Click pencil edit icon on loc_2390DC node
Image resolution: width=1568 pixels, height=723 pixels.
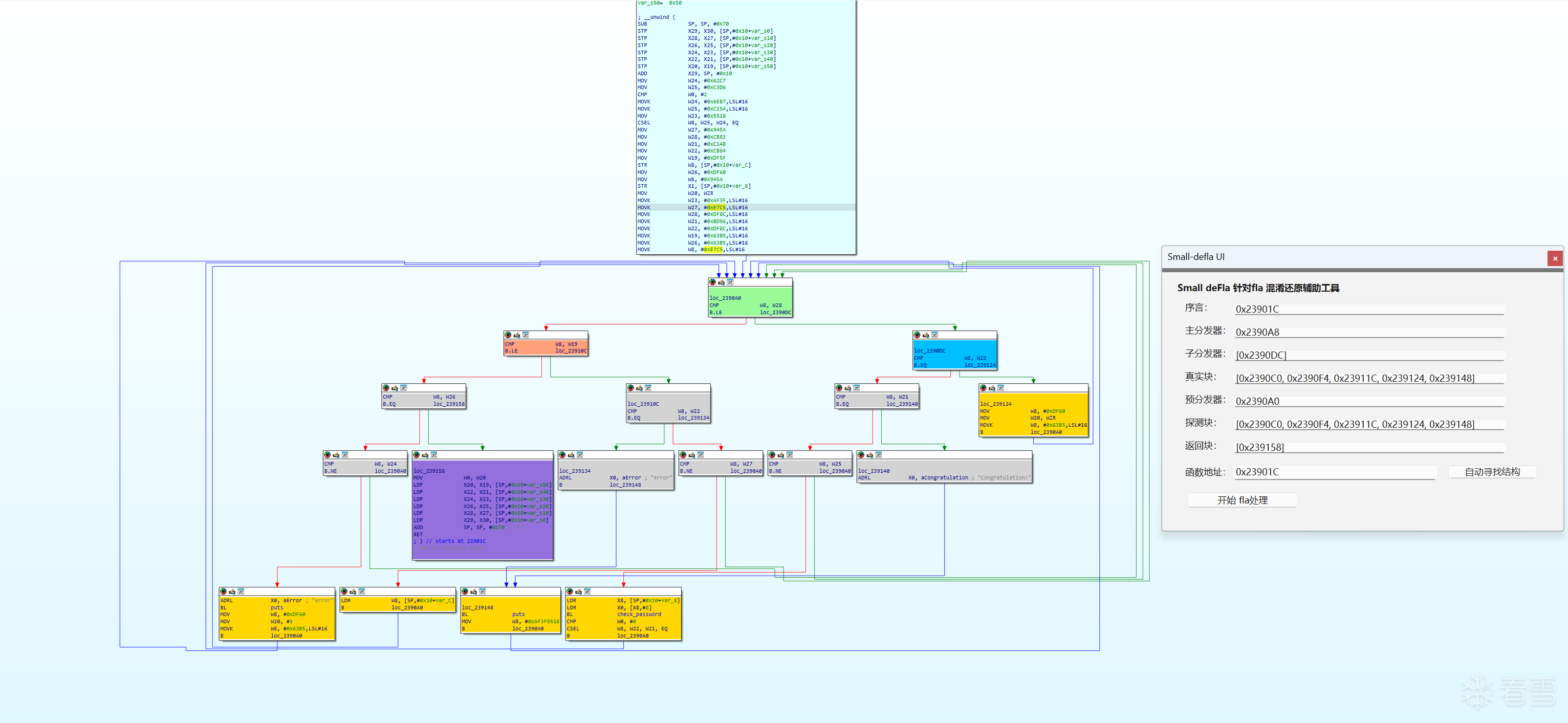coord(925,335)
